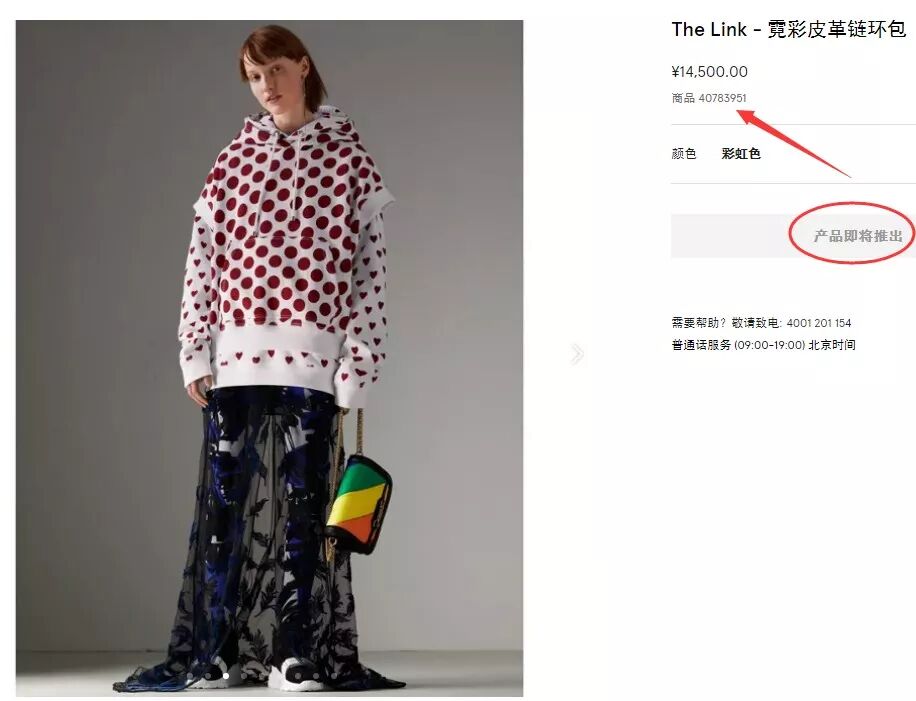Select the seventh carousel dot indicator
Image resolution: width=916 pixels, height=701 pixels.
(298, 676)
